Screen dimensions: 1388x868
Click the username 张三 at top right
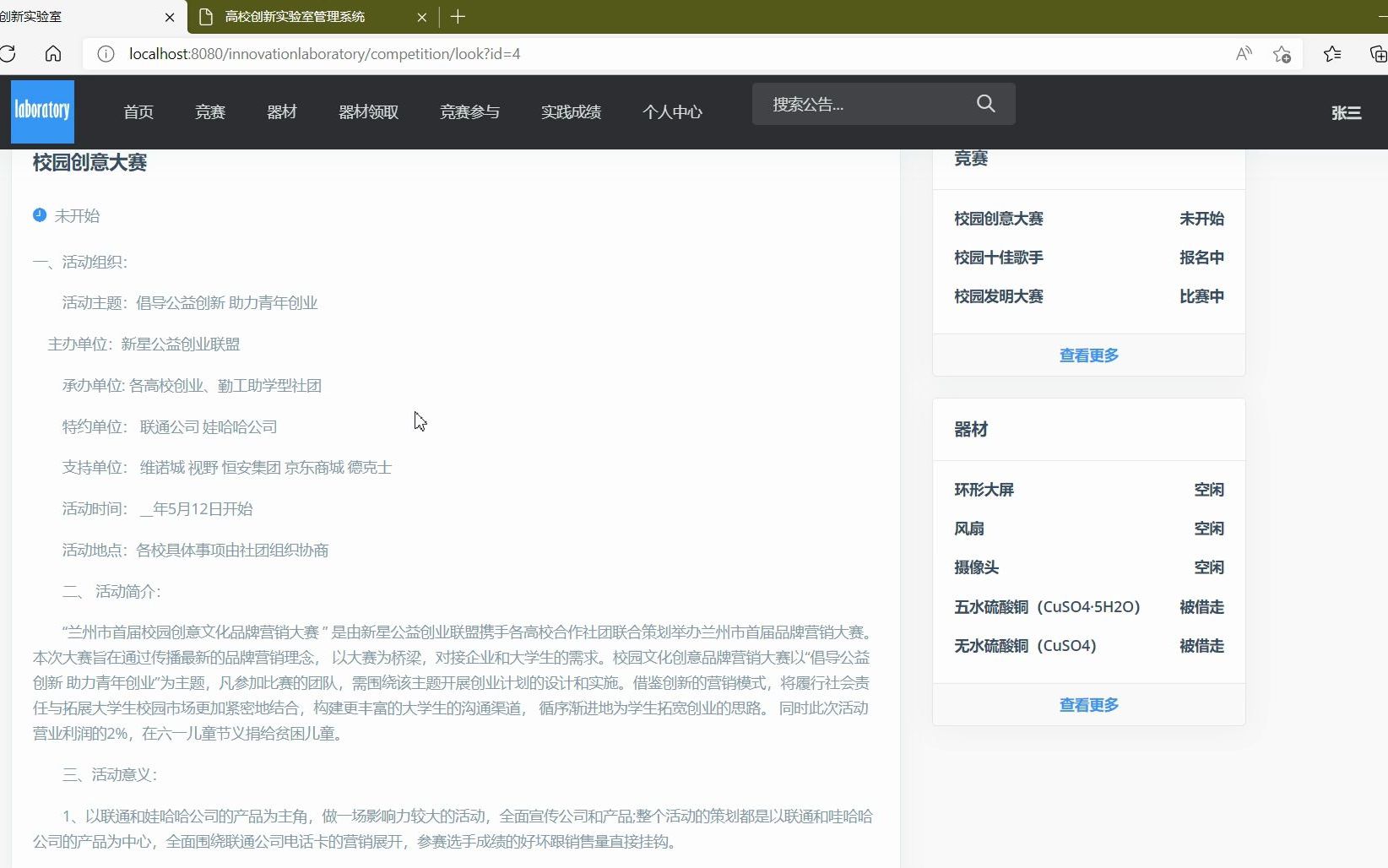pyautogui.click(x=1346, y=112)
